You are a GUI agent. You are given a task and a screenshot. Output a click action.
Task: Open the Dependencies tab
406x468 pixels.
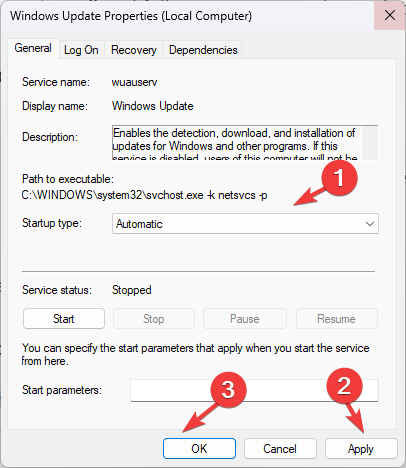click(x=203, y=50)
